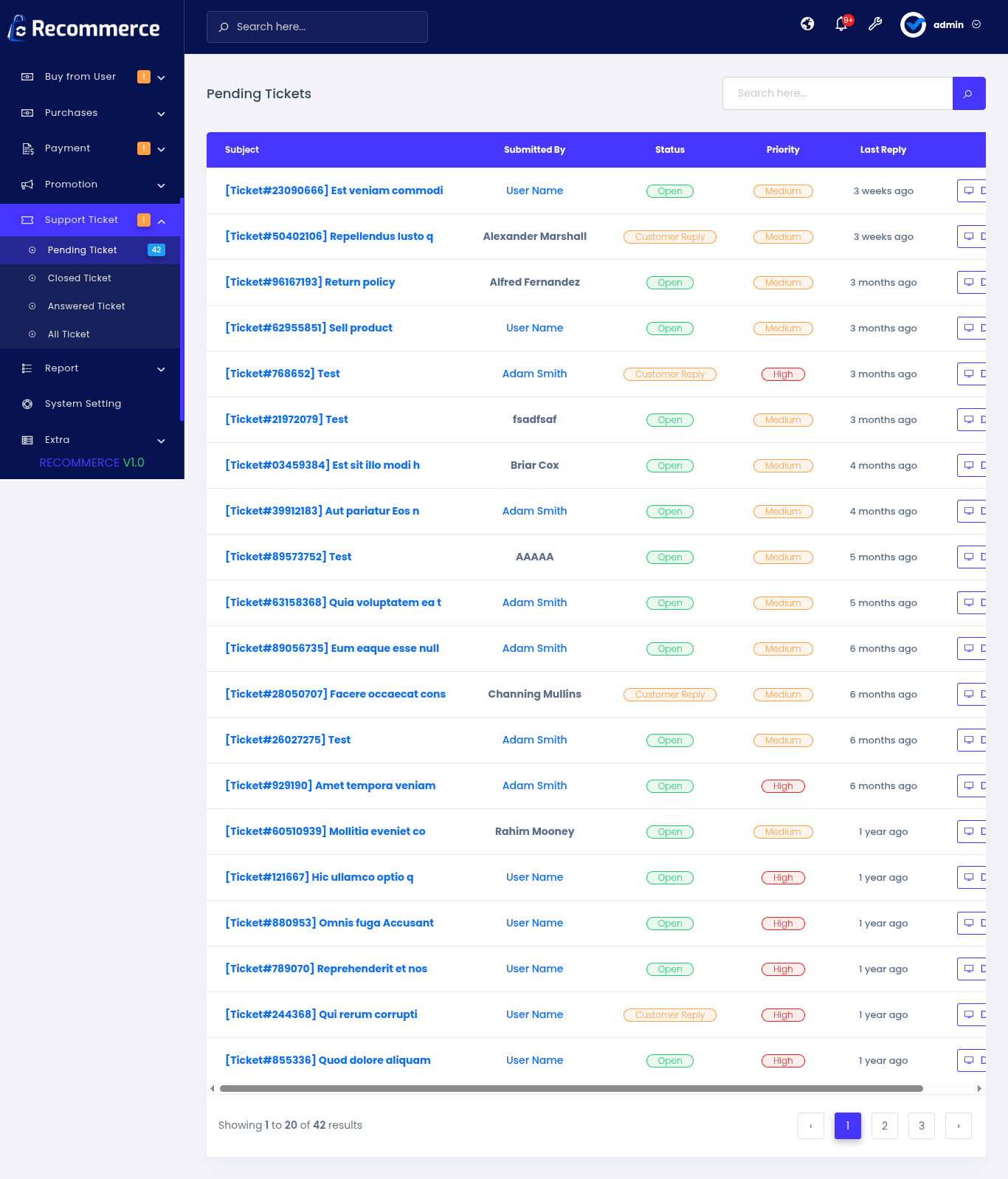Screen dimensions: 1008x1179
Task: Go to page 3 of results
Action: pyautogui.click(x=922, y=1126)
